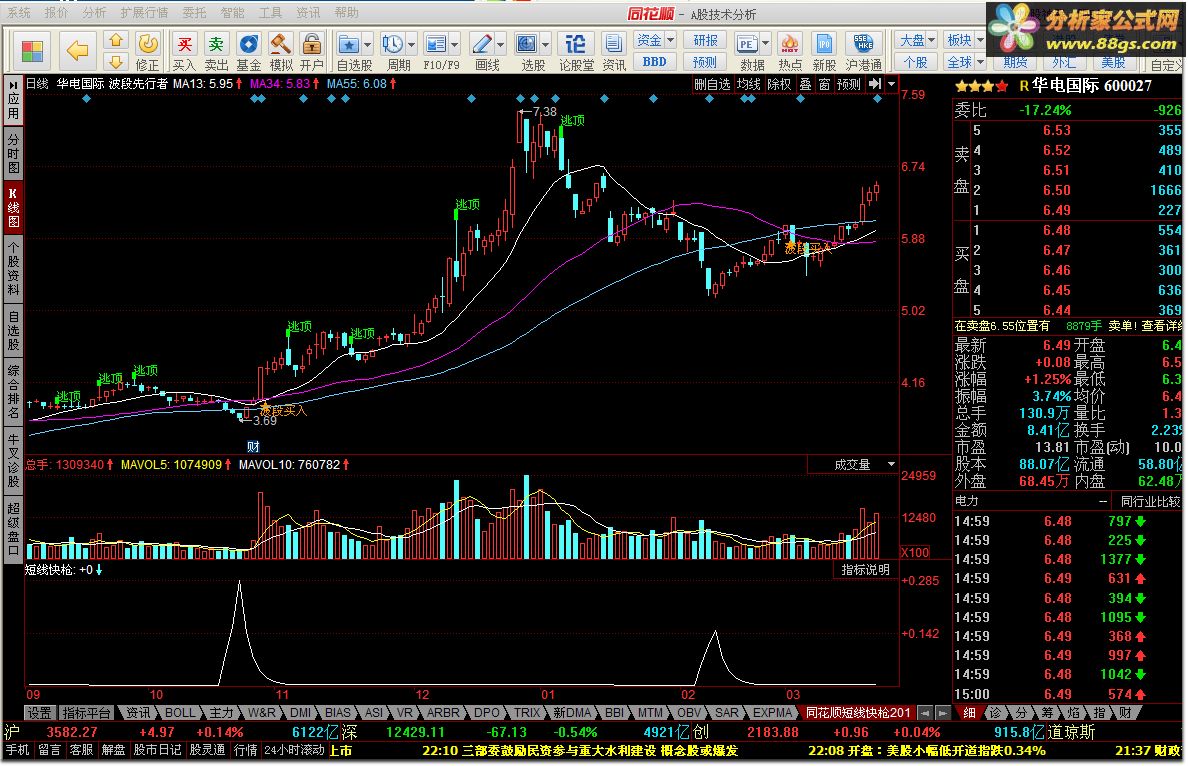The height and width of the screenshot is (766, 1188).
Task: Expand the 周期 period dropdown arrow
Action: tap(411, 45)
